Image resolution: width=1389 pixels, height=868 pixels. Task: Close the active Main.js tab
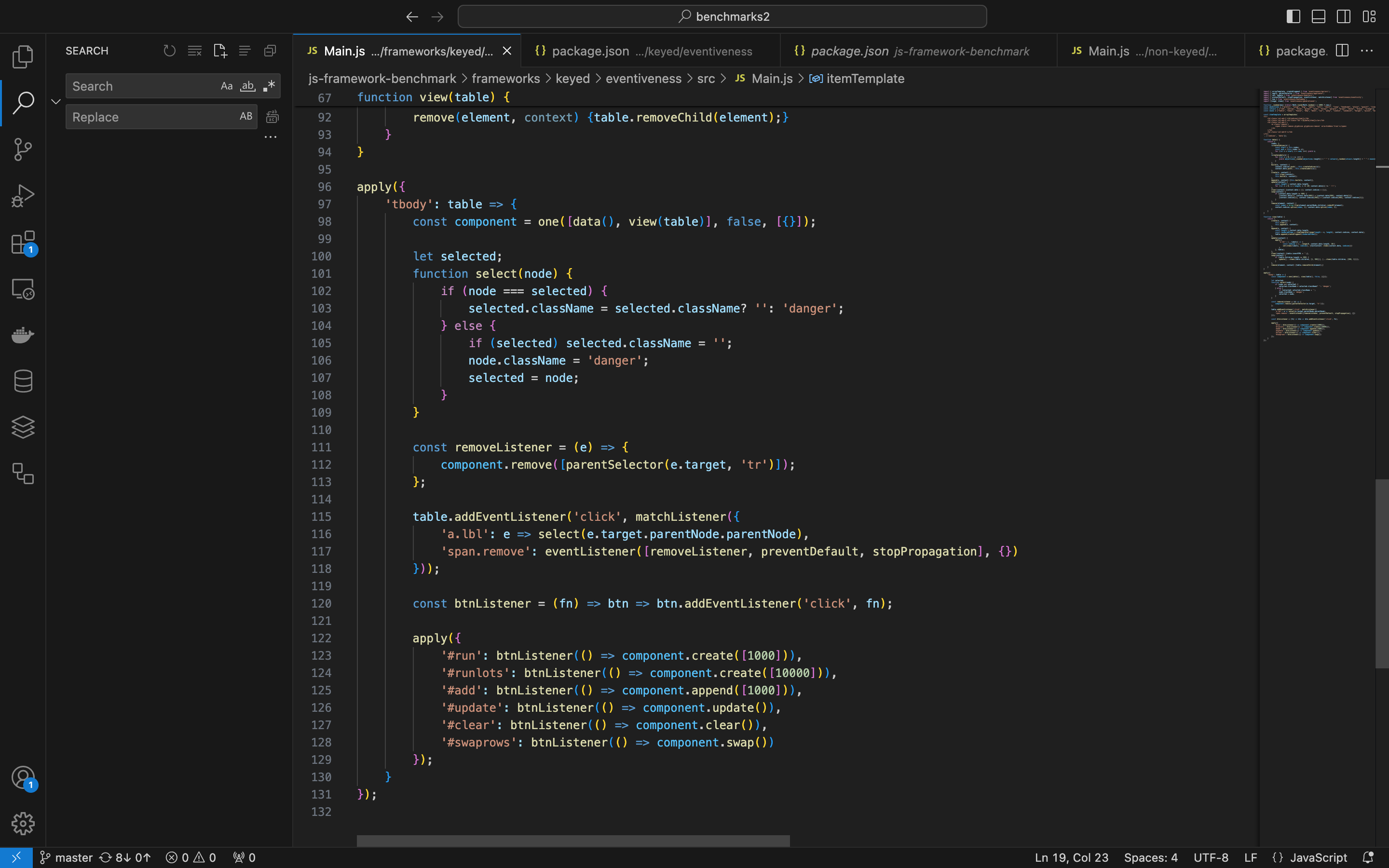tap(507, 51)
